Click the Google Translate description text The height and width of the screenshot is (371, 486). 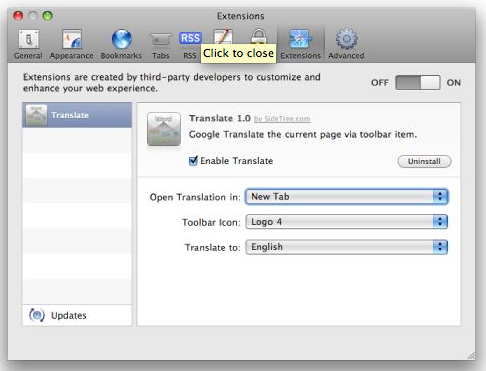[x=303, y=135]
